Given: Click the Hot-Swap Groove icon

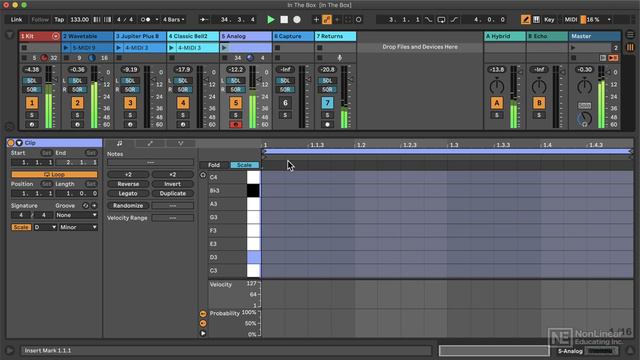Looking at the screenshot, I should (x=85, y=206).
